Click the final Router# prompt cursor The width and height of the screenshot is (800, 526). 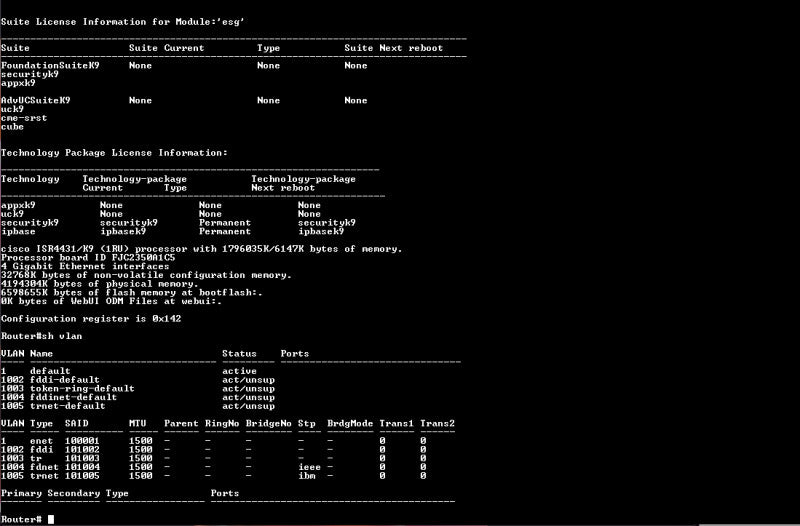click(51, 519)
